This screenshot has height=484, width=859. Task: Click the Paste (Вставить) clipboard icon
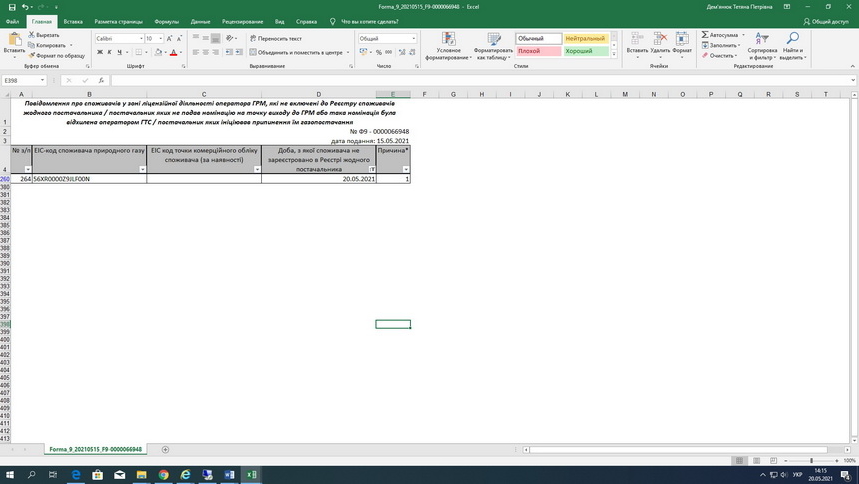pyautogui.click(x=14, y=40)
